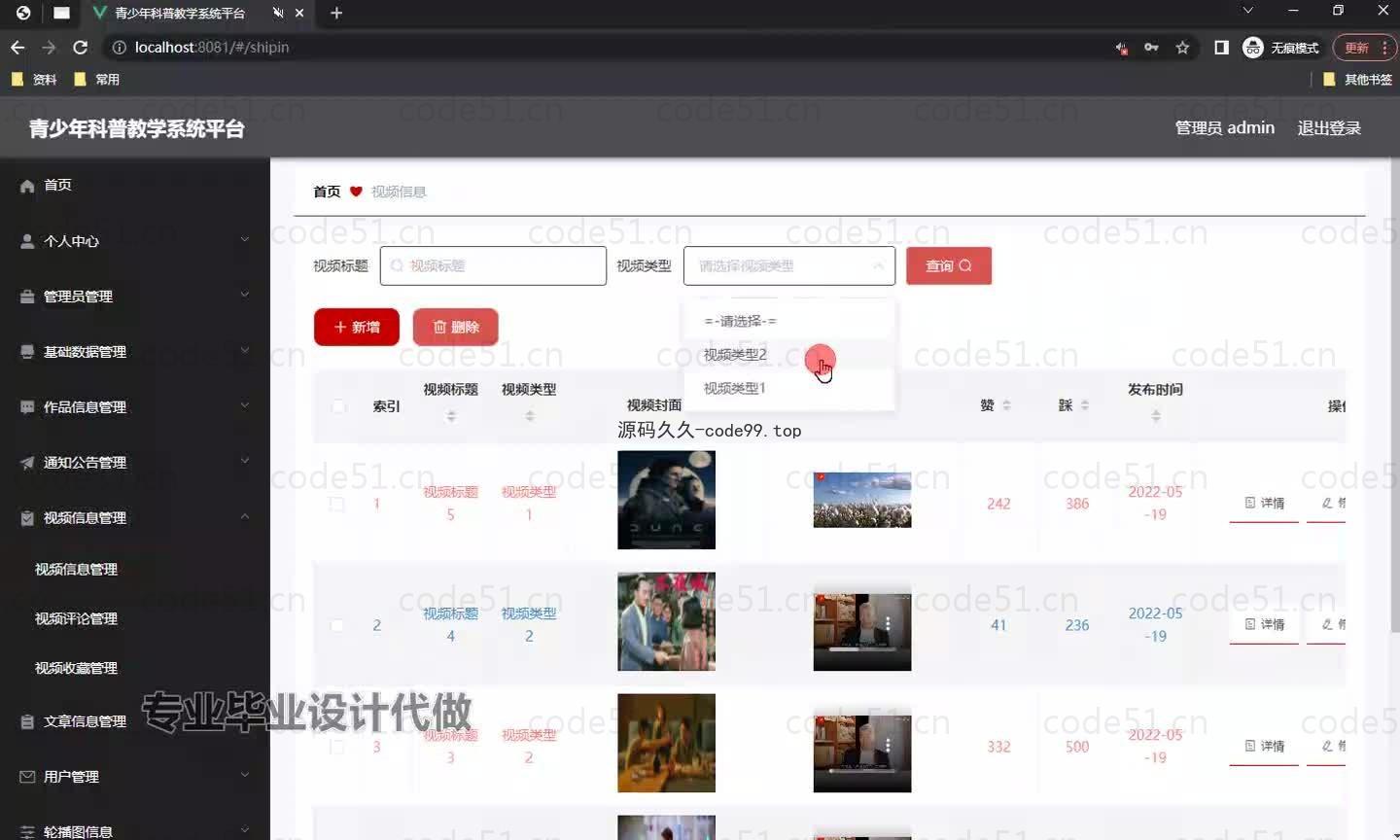Click the 查询 search button

click(949, 265)
